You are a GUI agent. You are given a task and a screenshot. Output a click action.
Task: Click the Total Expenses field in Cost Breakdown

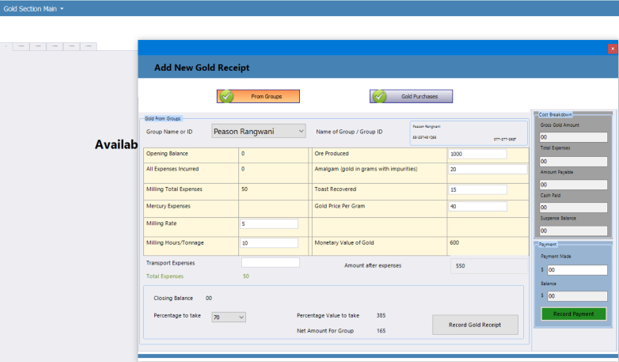tap(573, 161)
